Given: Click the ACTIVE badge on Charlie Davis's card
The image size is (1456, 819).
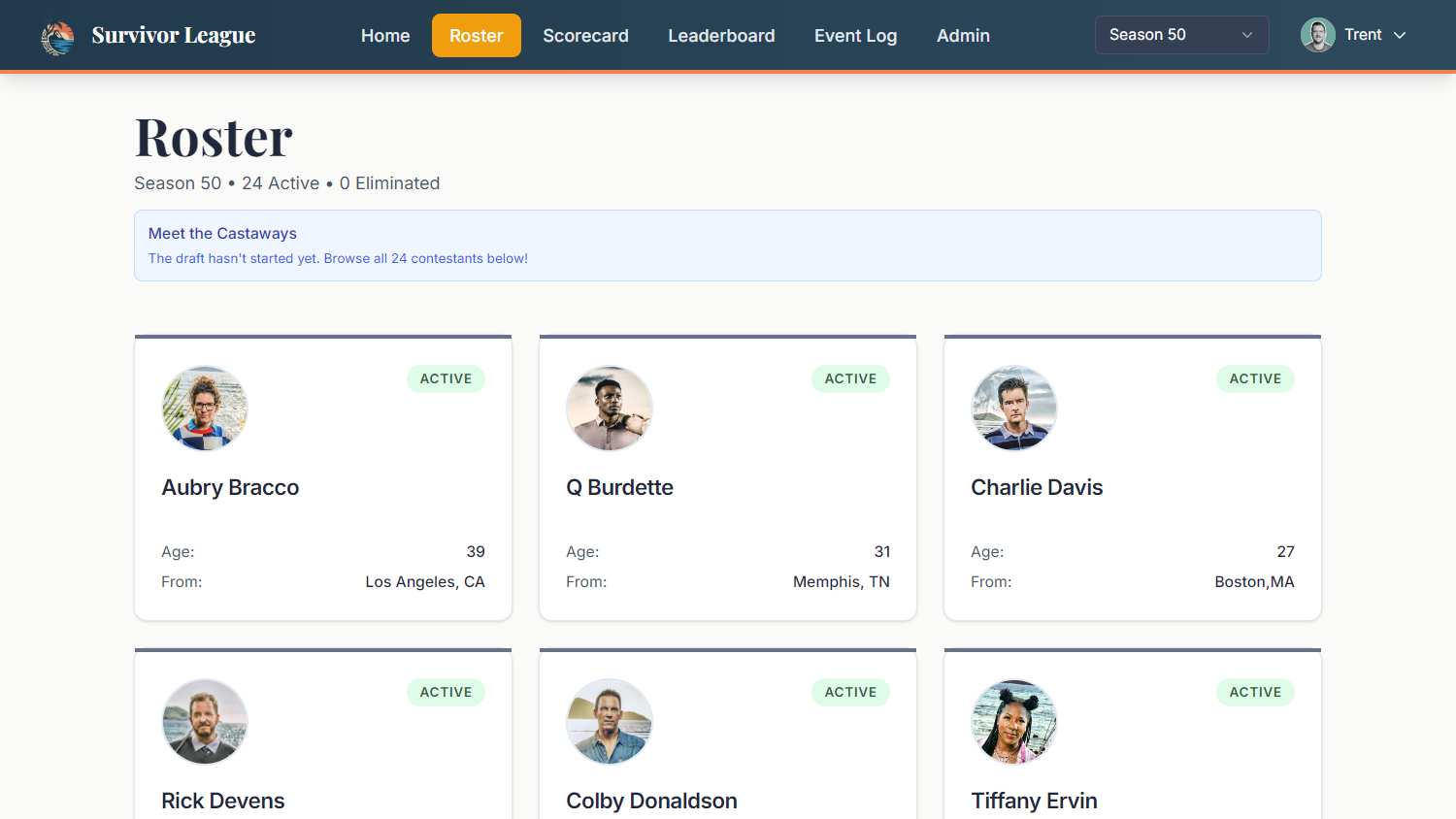Looking at the screenshot, I should 1255,378.
